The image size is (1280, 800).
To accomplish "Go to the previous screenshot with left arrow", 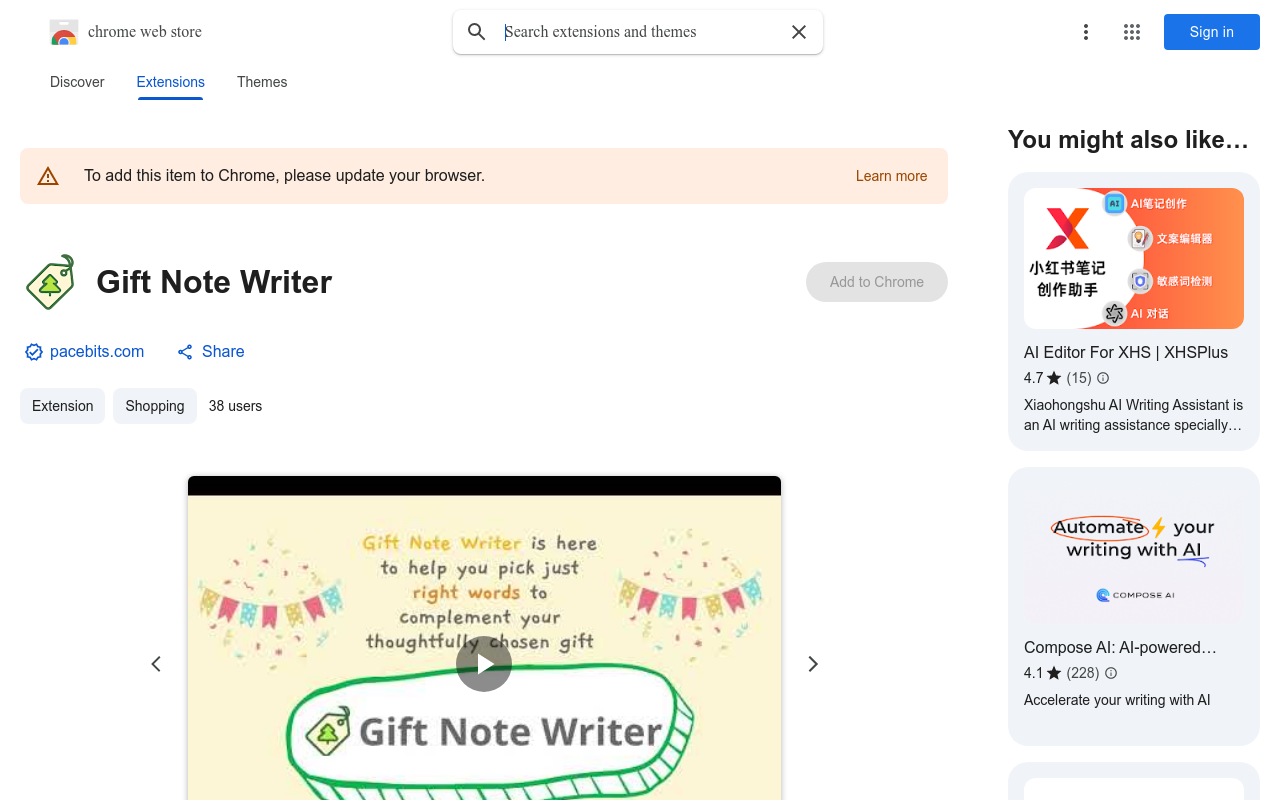I will [156, 664].
